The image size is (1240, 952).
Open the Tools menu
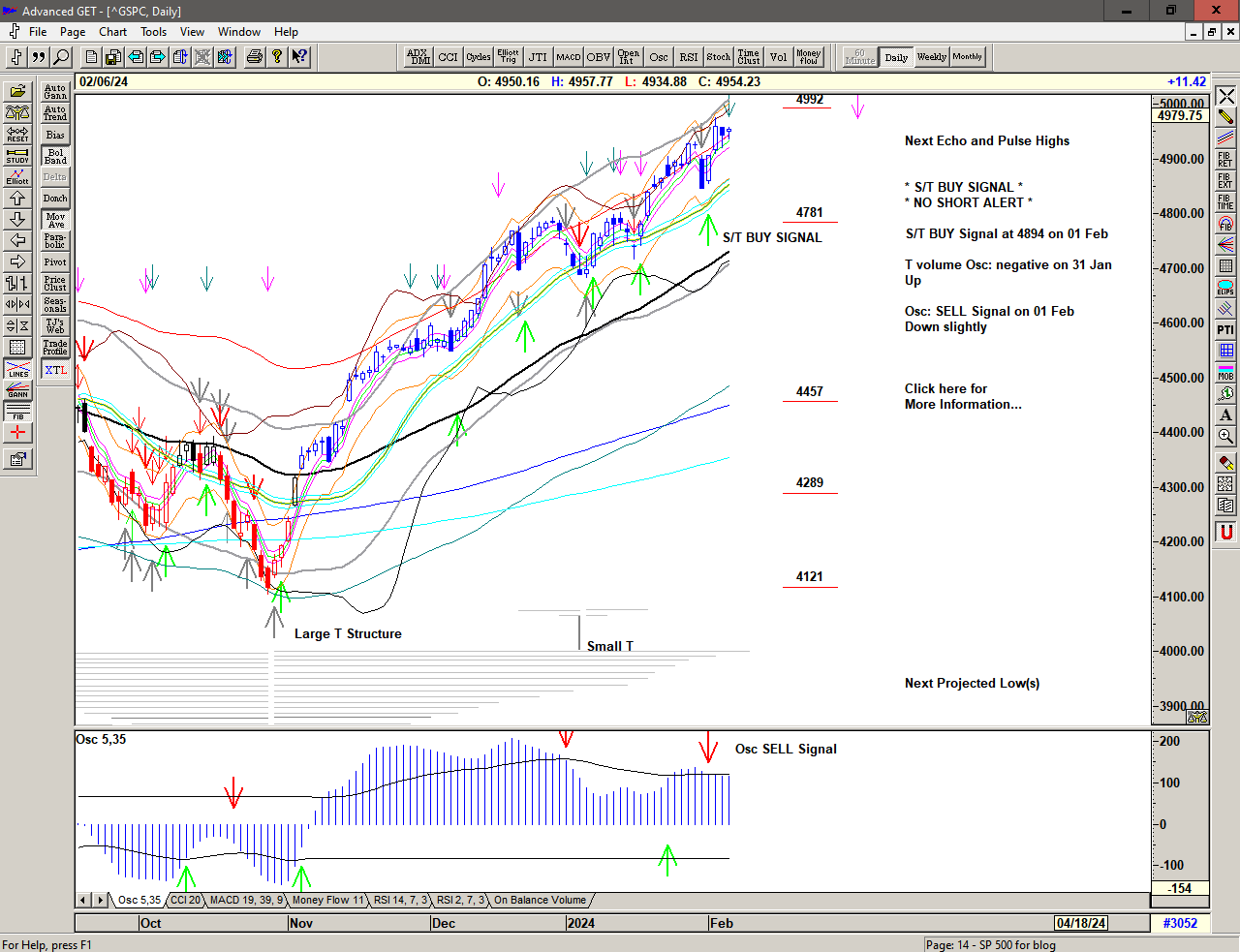point(153,32)
